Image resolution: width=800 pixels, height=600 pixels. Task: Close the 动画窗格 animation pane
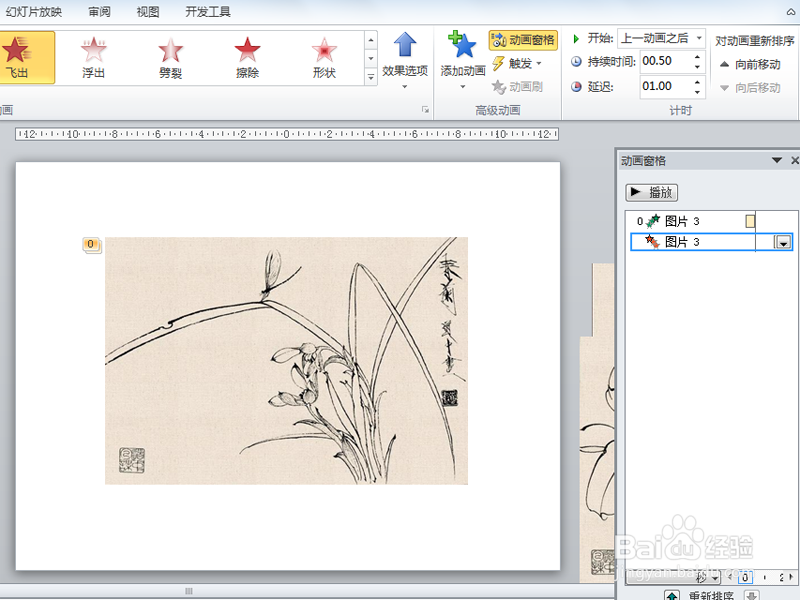pyautogui.click(x=794, y=161)
